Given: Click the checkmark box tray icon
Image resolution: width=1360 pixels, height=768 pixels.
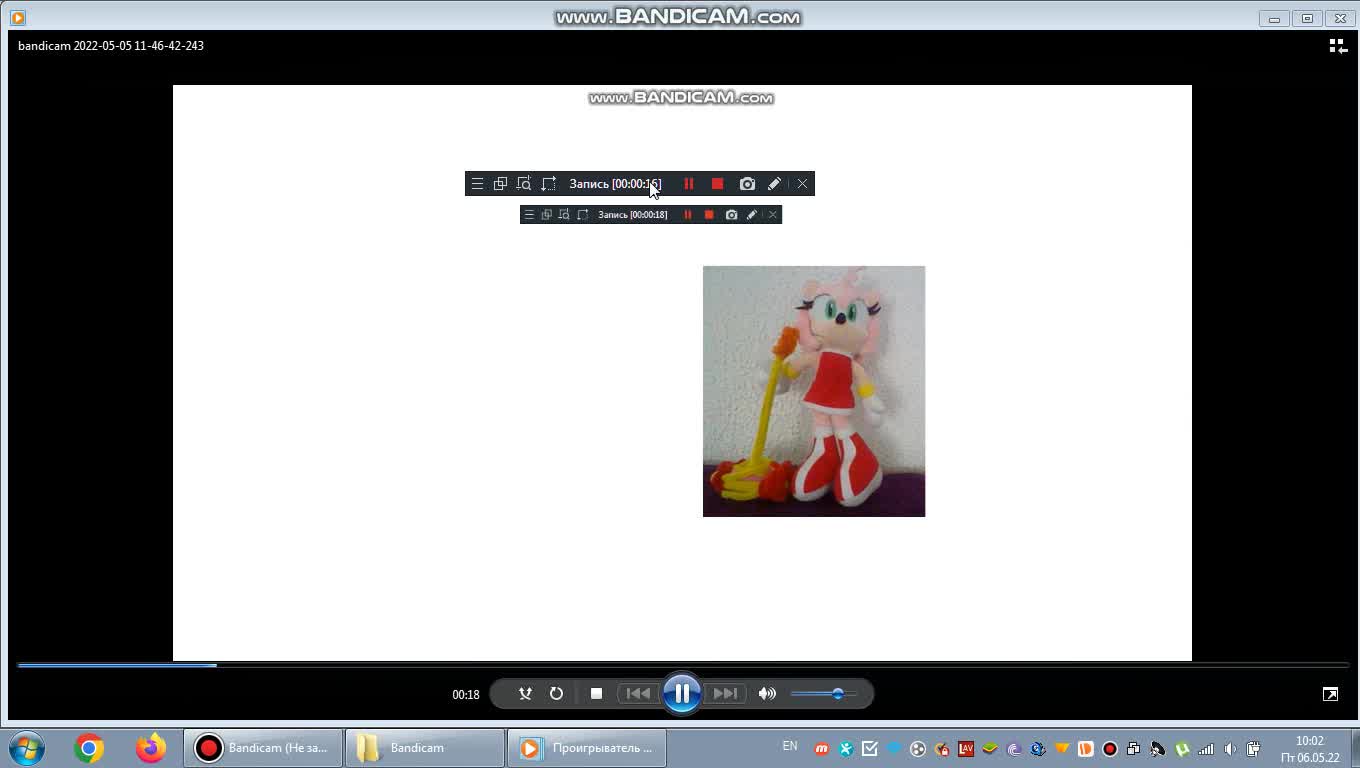Looking at the screenshot, I should [870, 749].
